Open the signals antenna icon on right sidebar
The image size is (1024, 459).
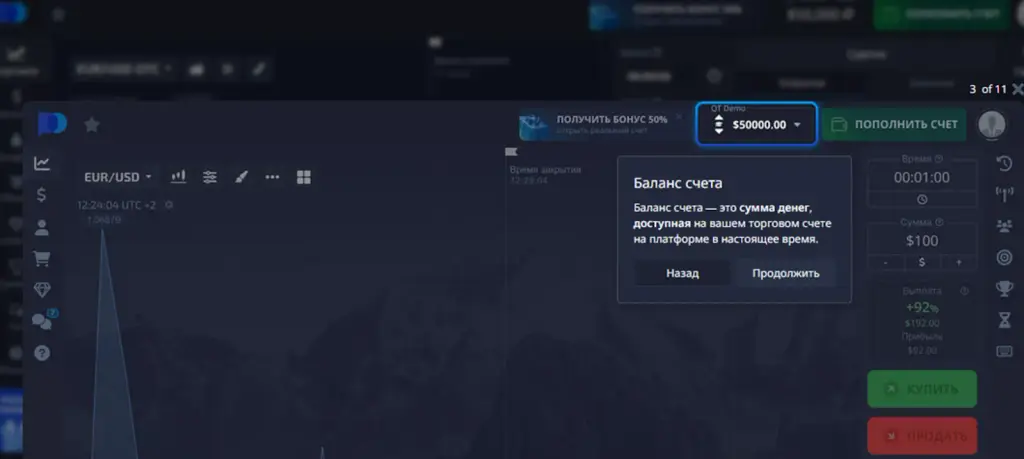pos(1004,195)
